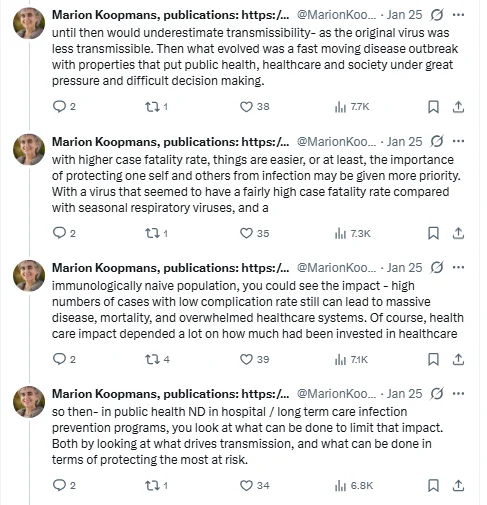Open the Jan 25 timestamp on third tweet

404,267
